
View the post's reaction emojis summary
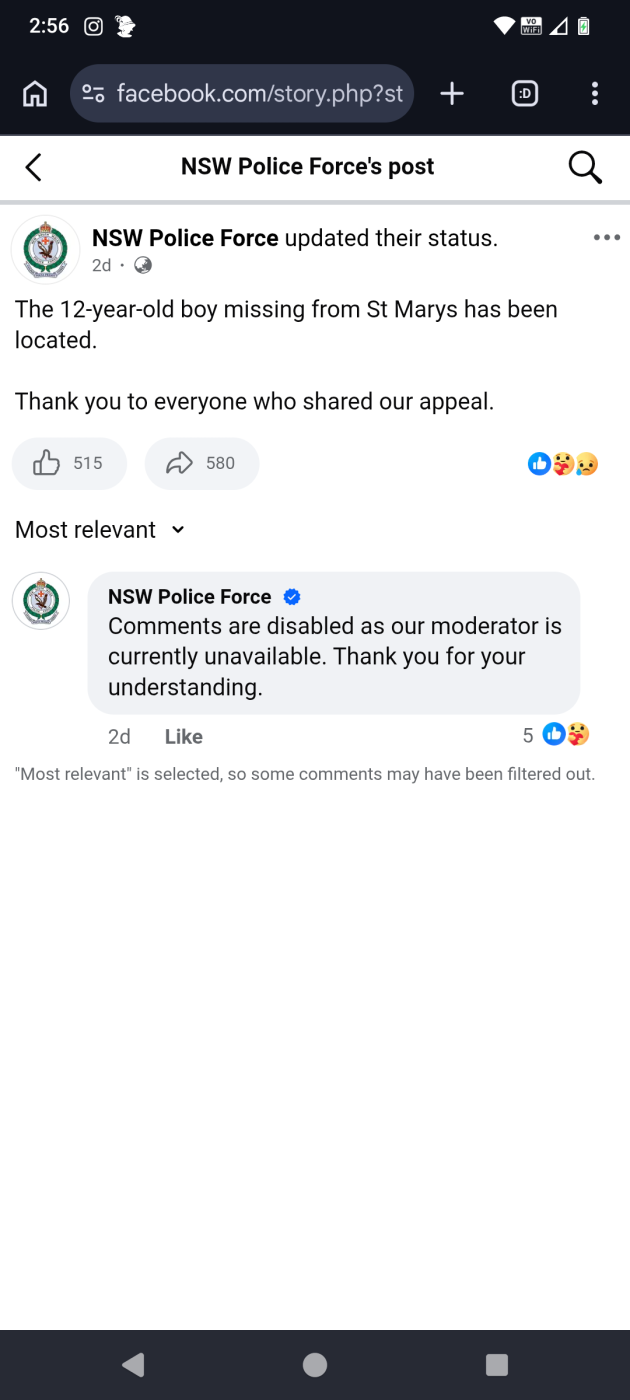click(x=563, y=463)
